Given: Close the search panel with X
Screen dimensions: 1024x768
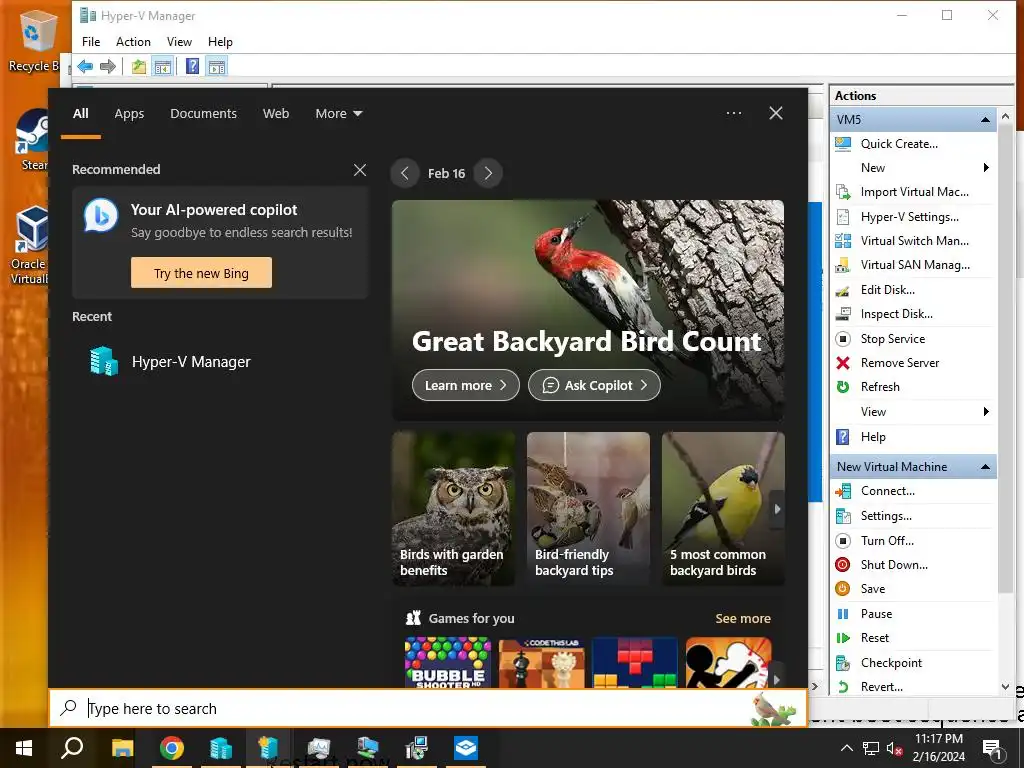Looking at the screenshot, I should pyautogui.click(x=776, y=113).
